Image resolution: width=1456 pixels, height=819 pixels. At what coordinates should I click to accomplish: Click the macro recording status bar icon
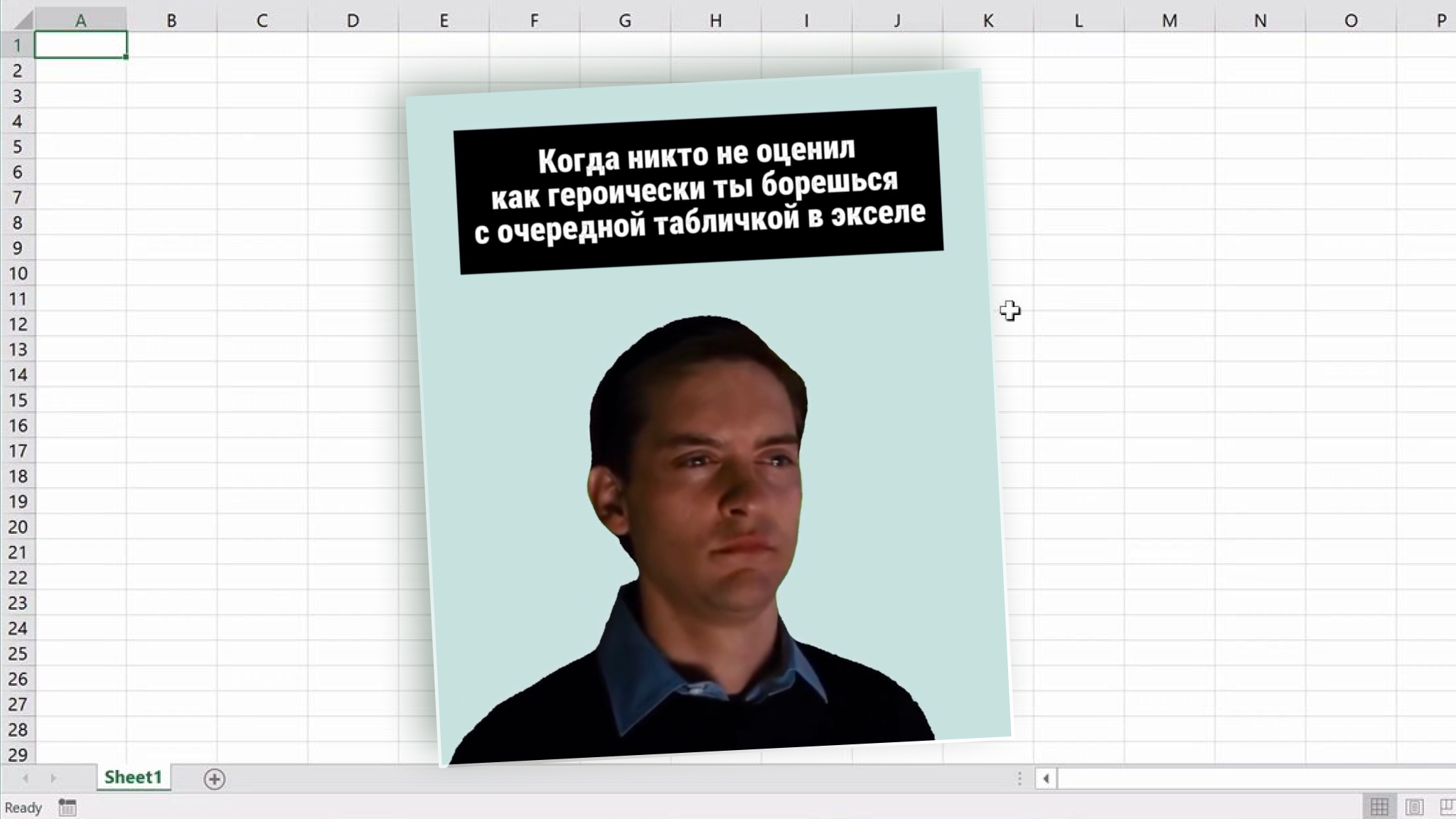coord(68,808)
